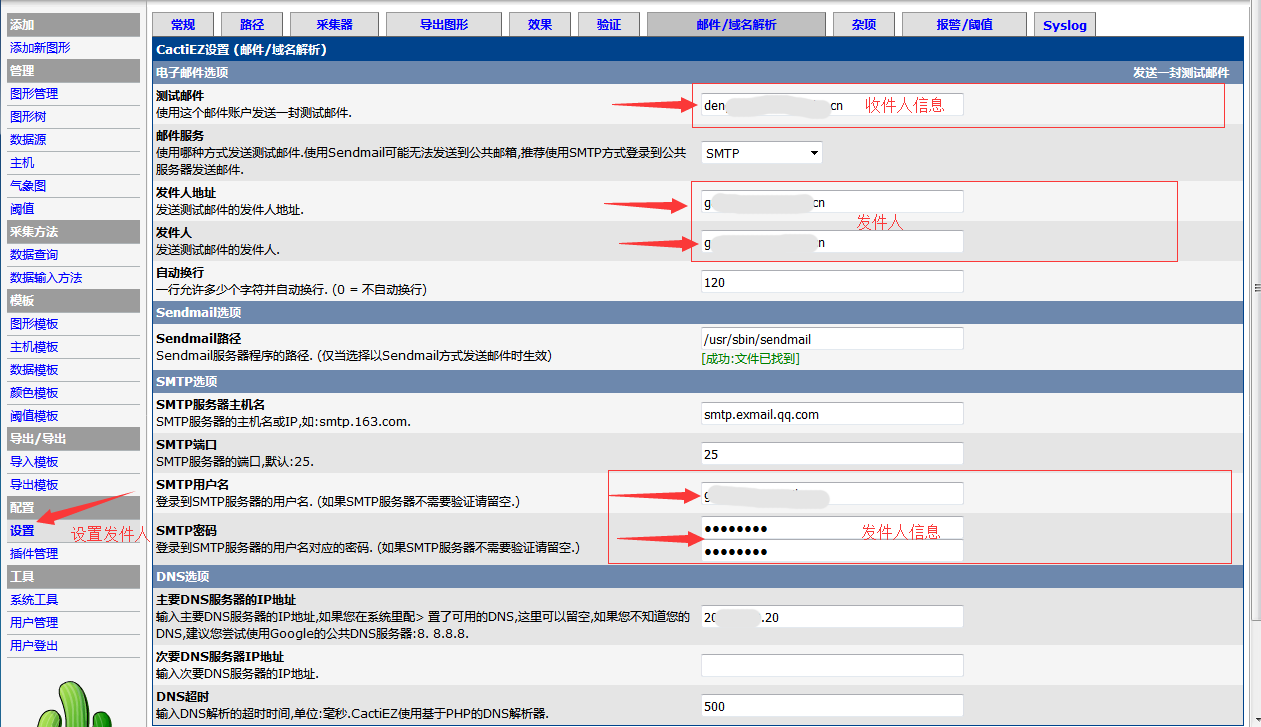Click the 次要DNS服务器IP地址 empty field
This screenshot has width=1261, height=727.
click(x=832, y=665)
